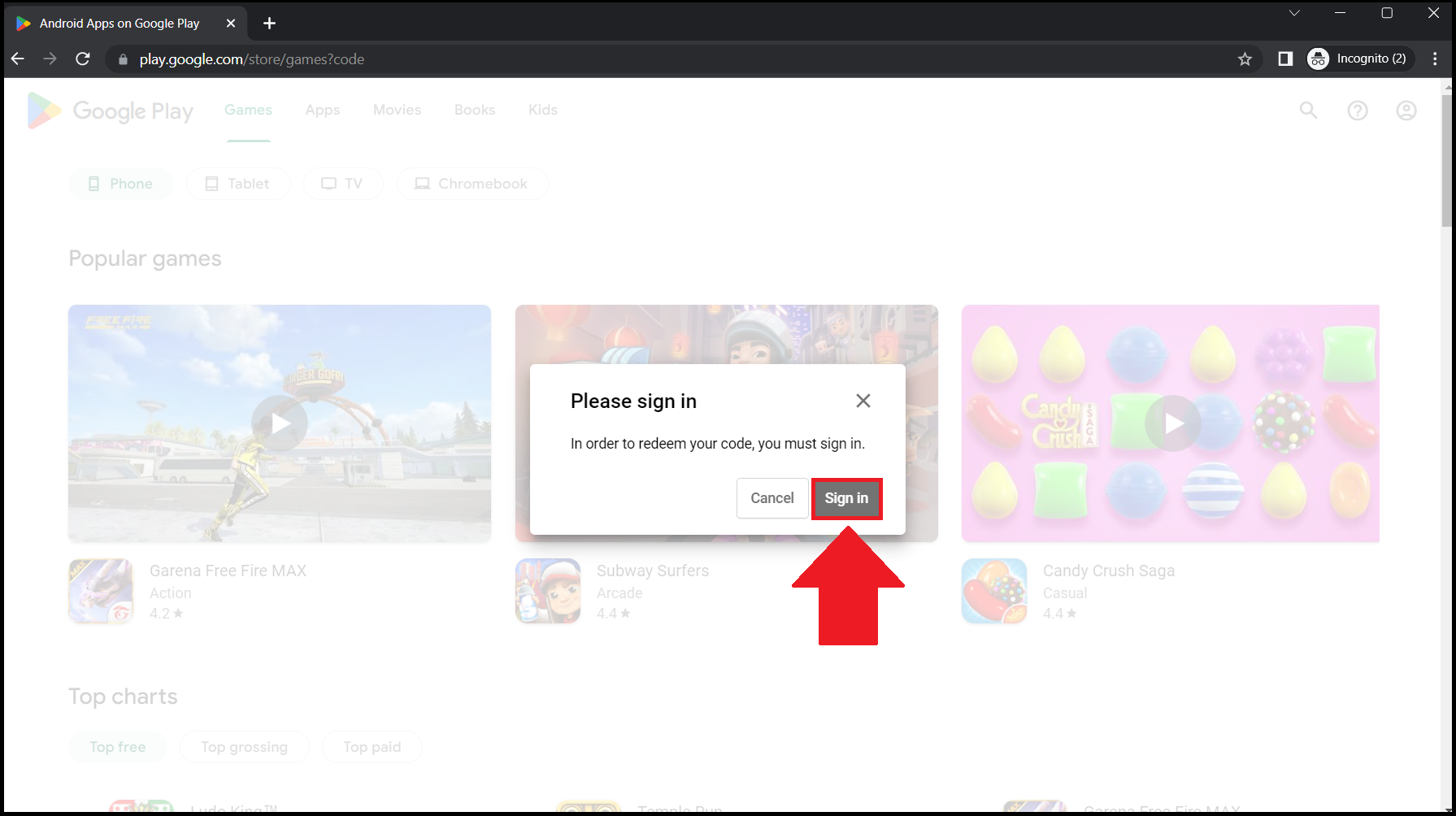Click the Garena Free Fire MAX app icon
Screen dimensions: 1456x816
click(101, 591)
